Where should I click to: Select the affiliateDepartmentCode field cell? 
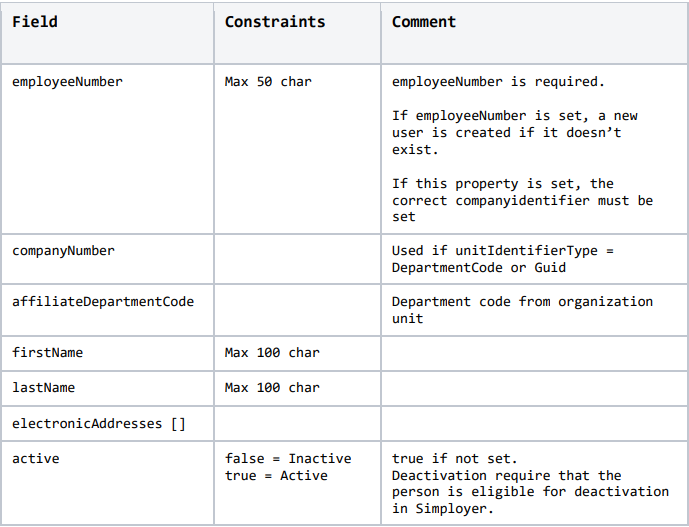coord(103,302)
